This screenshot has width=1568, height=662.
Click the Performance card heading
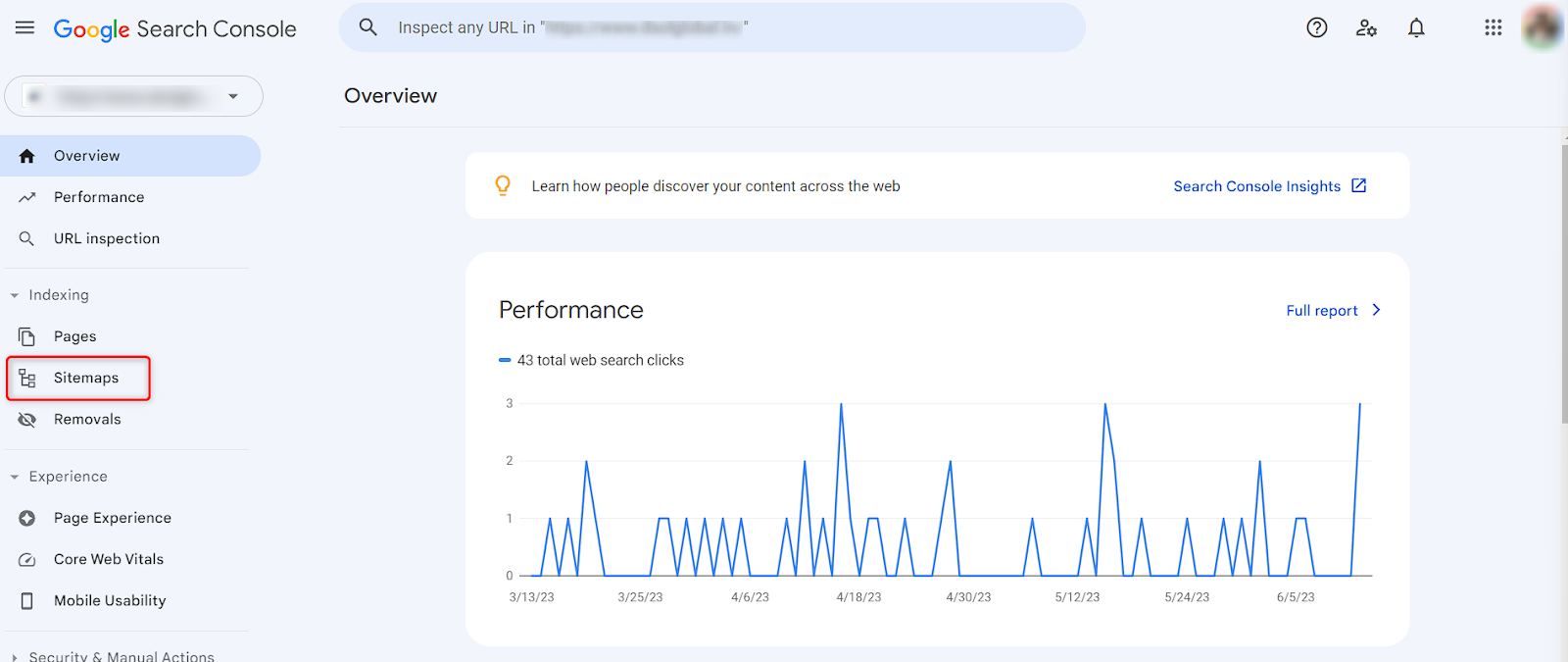click(571, 310)
